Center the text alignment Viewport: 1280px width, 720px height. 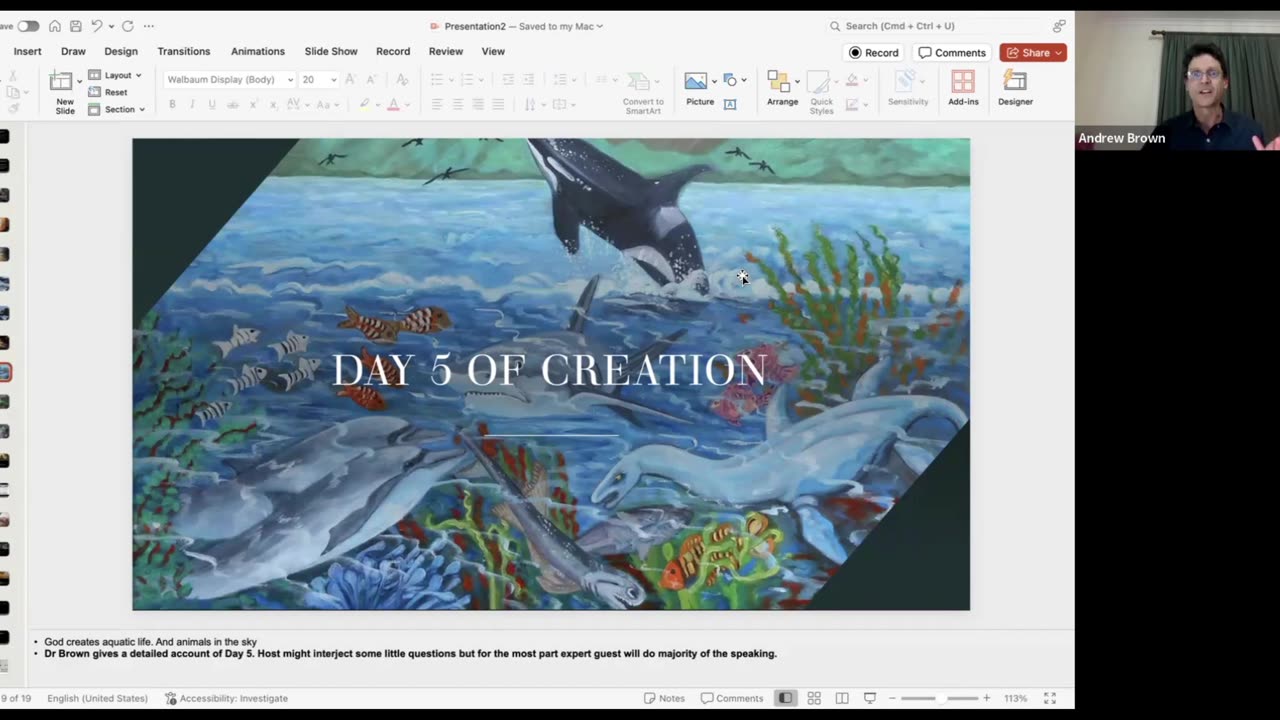point(458,104)
